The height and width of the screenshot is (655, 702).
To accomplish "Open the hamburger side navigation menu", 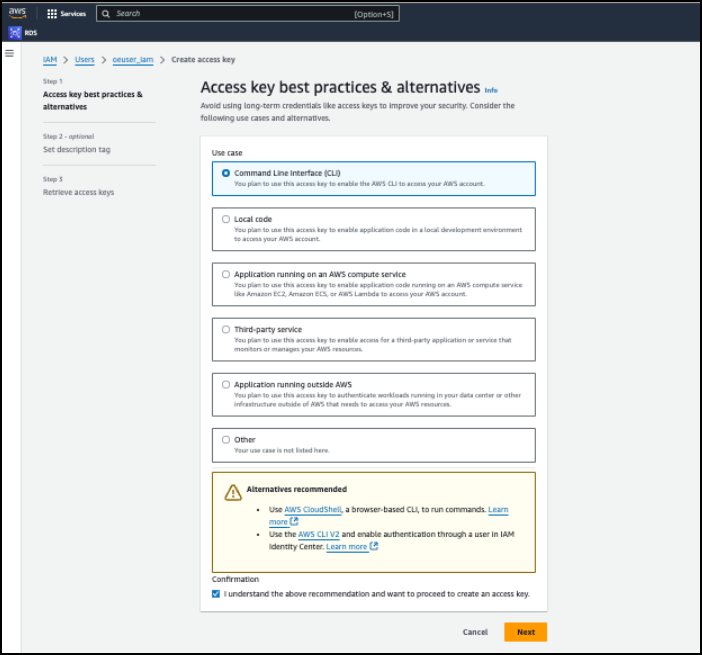I will 10,53.
